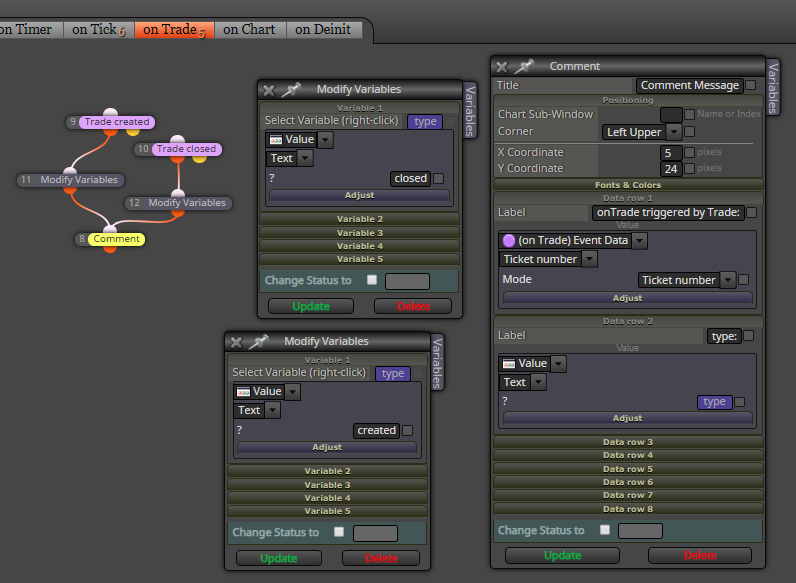Click Update in the Comment panel
Image resolution: width=796 pixels, height=583 pixels.
pyautogui.click(x=562, y=556)
